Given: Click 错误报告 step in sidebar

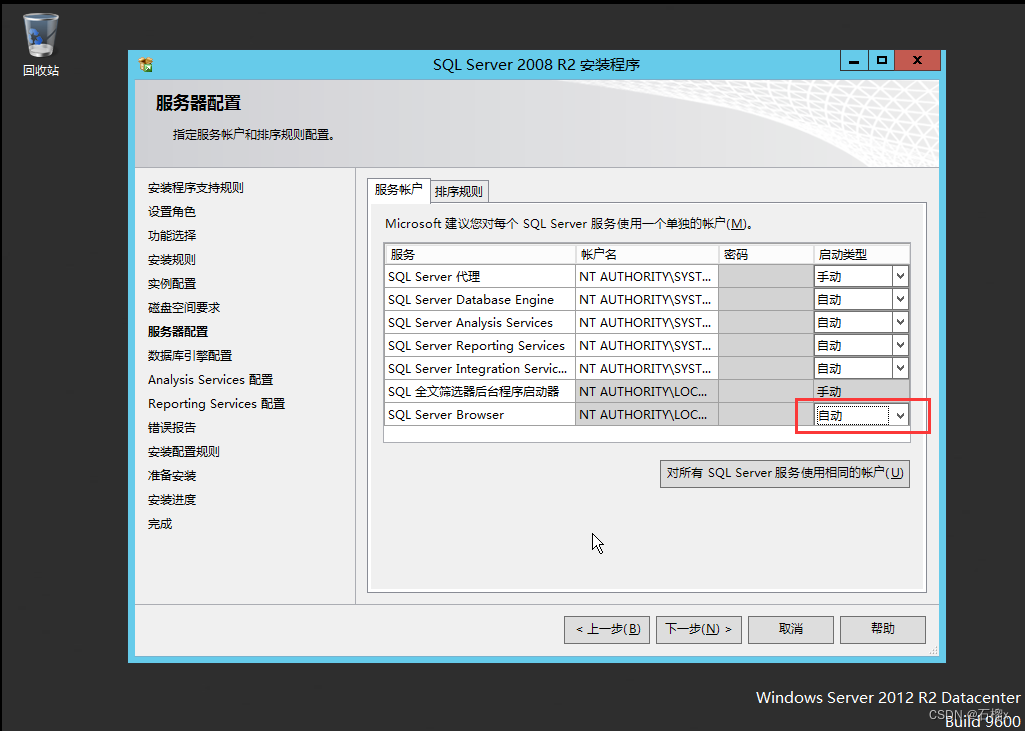Looking at the screenshot, I should (171, 428).
